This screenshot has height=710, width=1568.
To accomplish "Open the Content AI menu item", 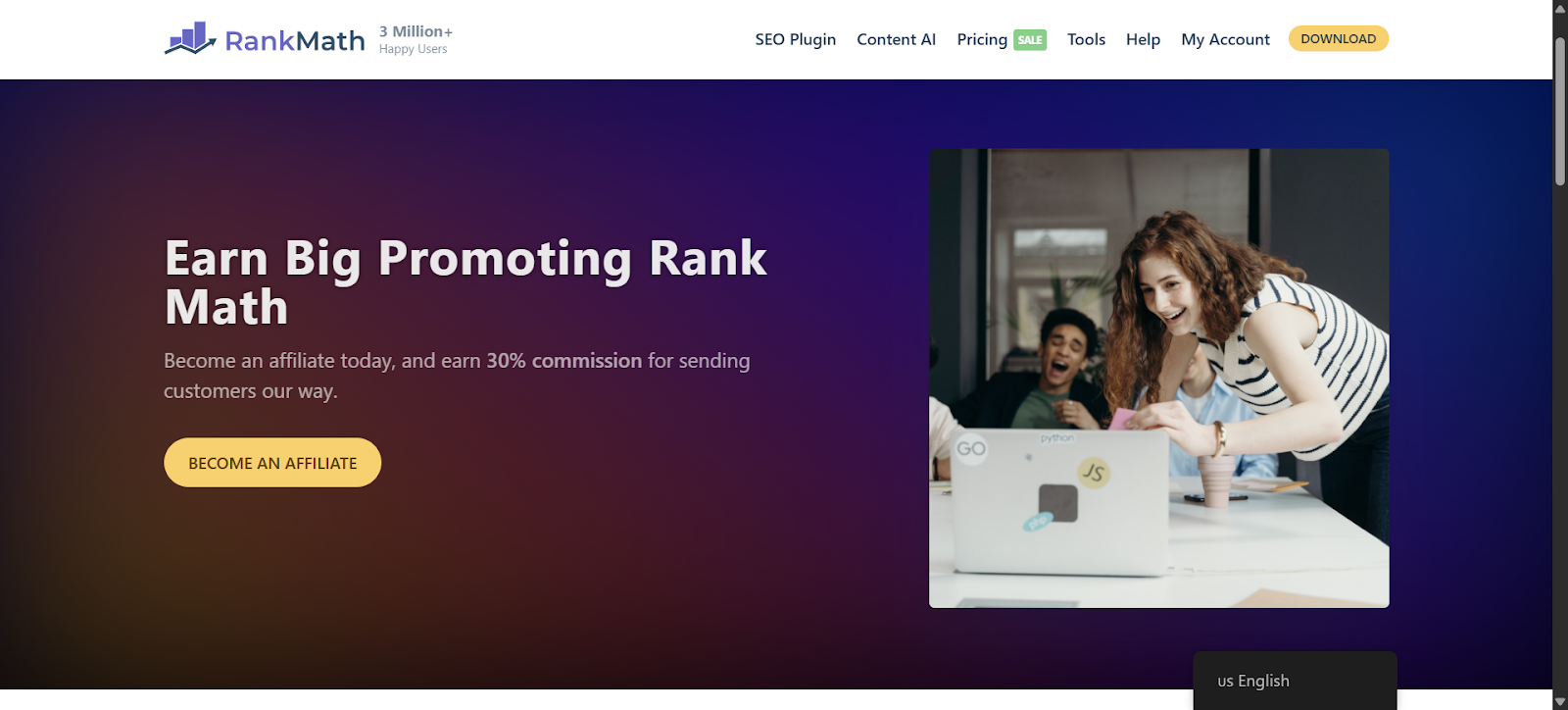I will click(x=896, y=39).
